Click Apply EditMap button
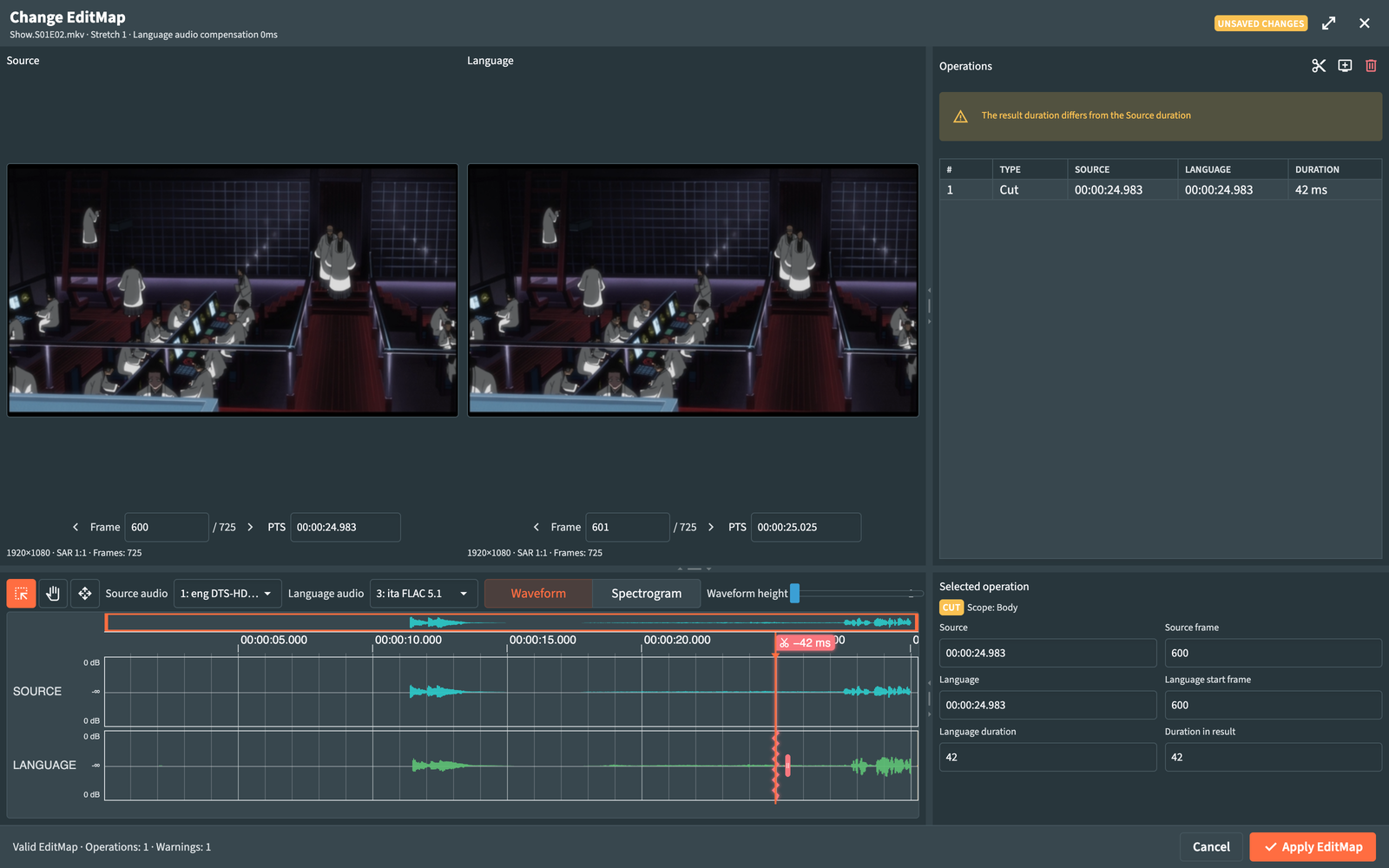Image resolution: width=1389 pixels, height=868 pixels. coord(1313,847)
